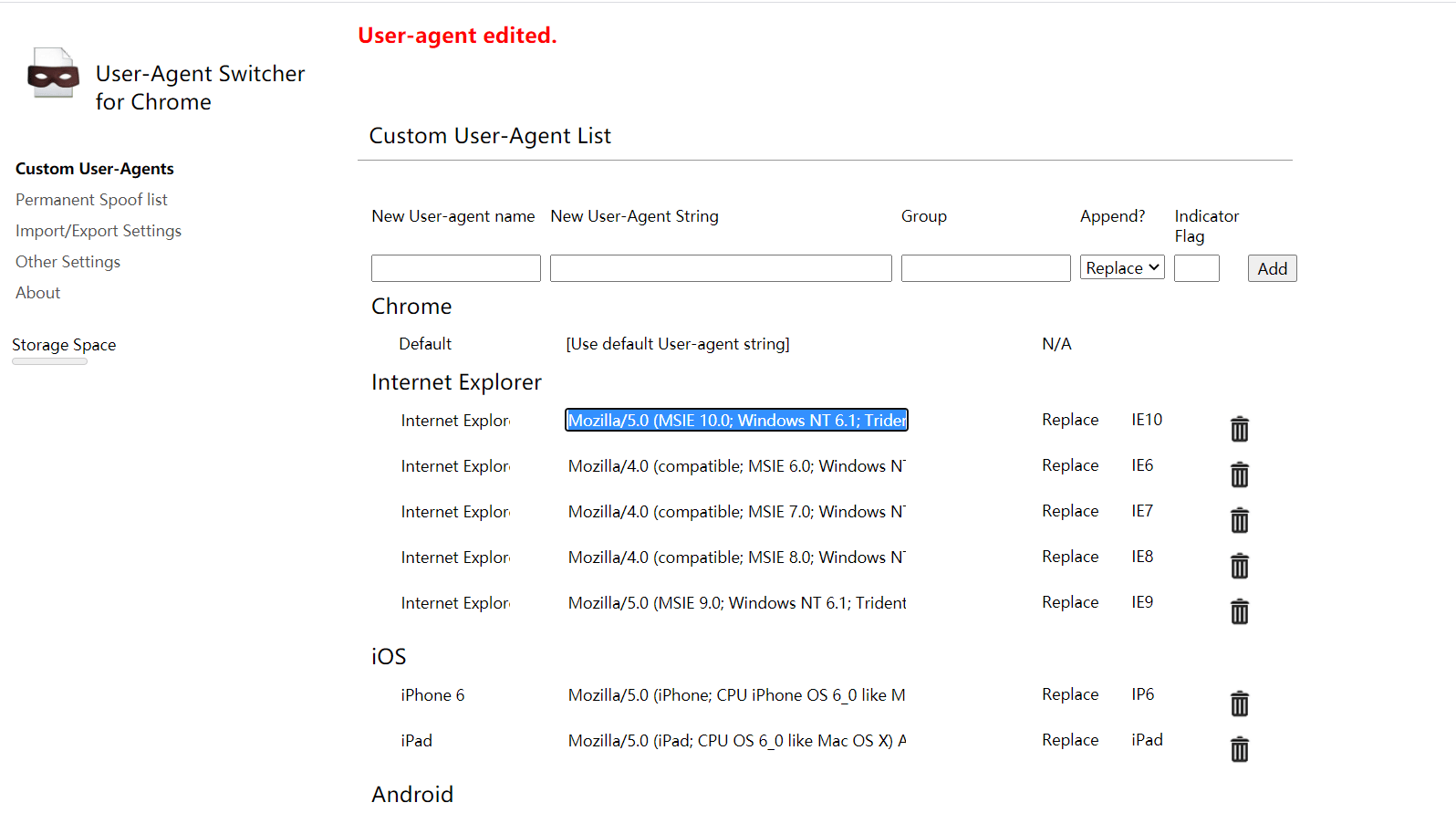This screenshot has width=1456, height=813.
Task: Click the Internet Explorer name in IE9 row
Action: 455,603
